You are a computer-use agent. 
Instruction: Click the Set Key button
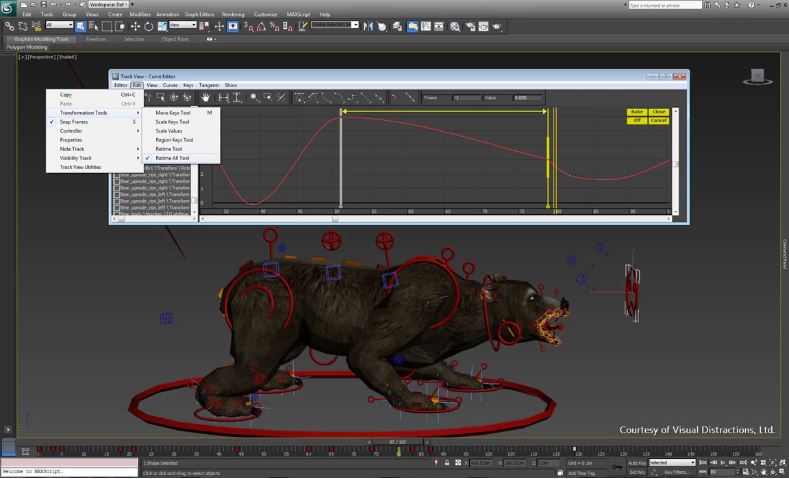pos(637,472)
